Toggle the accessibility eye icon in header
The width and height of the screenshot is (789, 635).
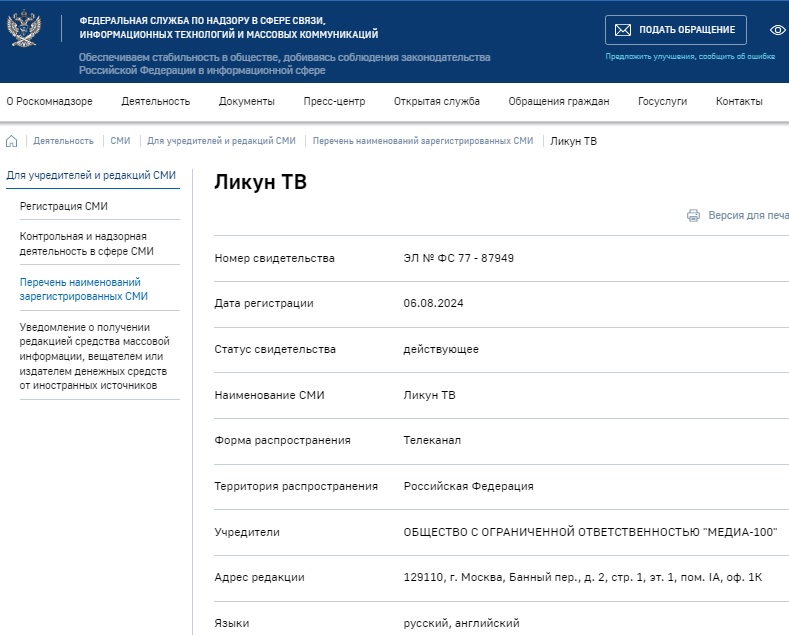click(778, 30)
